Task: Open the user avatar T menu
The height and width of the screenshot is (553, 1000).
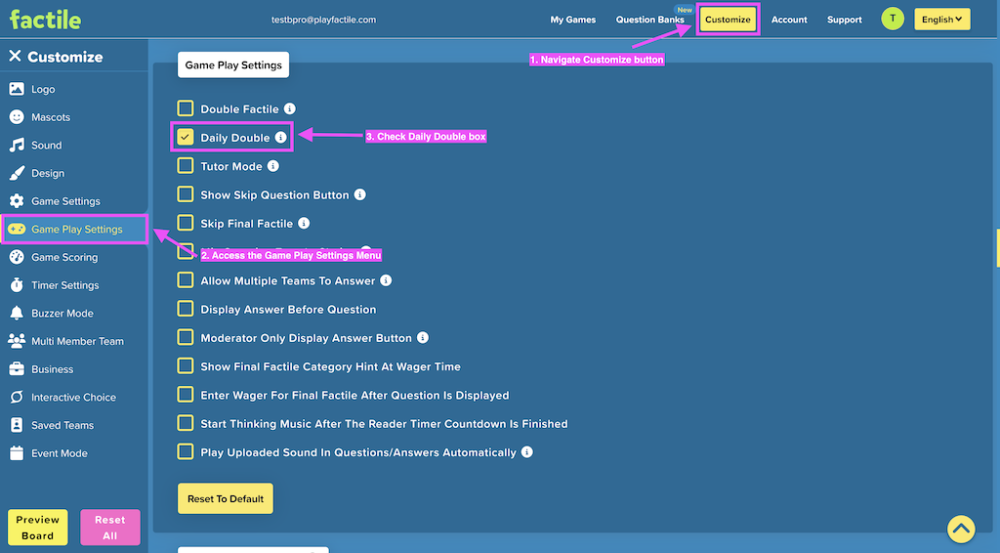Action: [892, 18]
